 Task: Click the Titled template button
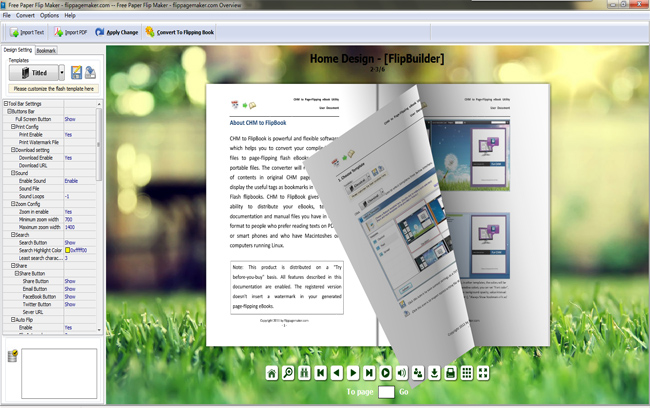(34, 73)
